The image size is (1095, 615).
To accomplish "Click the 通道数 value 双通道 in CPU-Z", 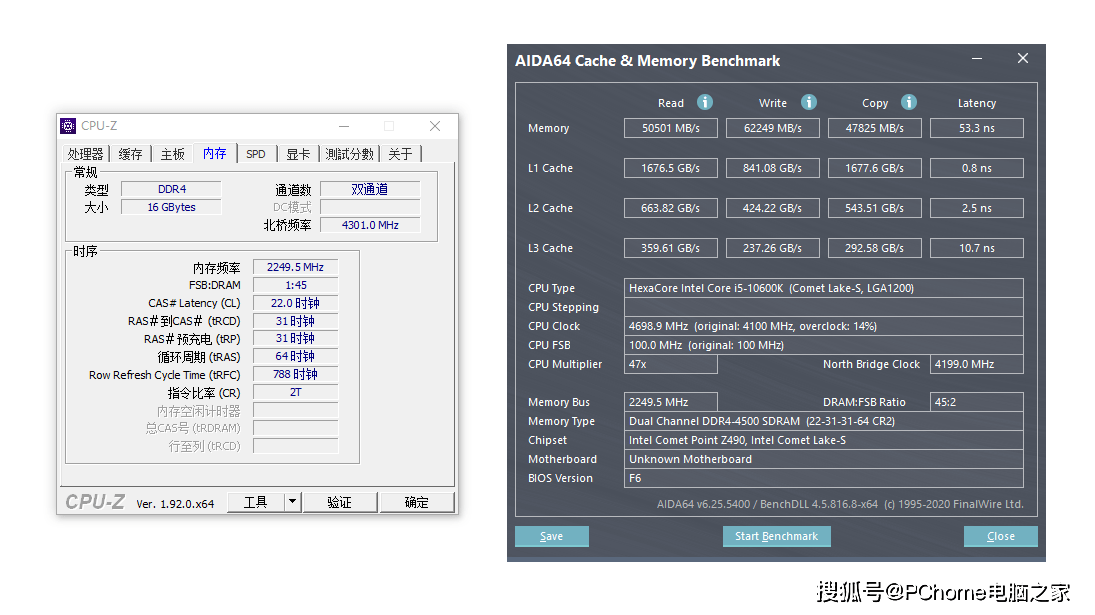I will point(370,189).
